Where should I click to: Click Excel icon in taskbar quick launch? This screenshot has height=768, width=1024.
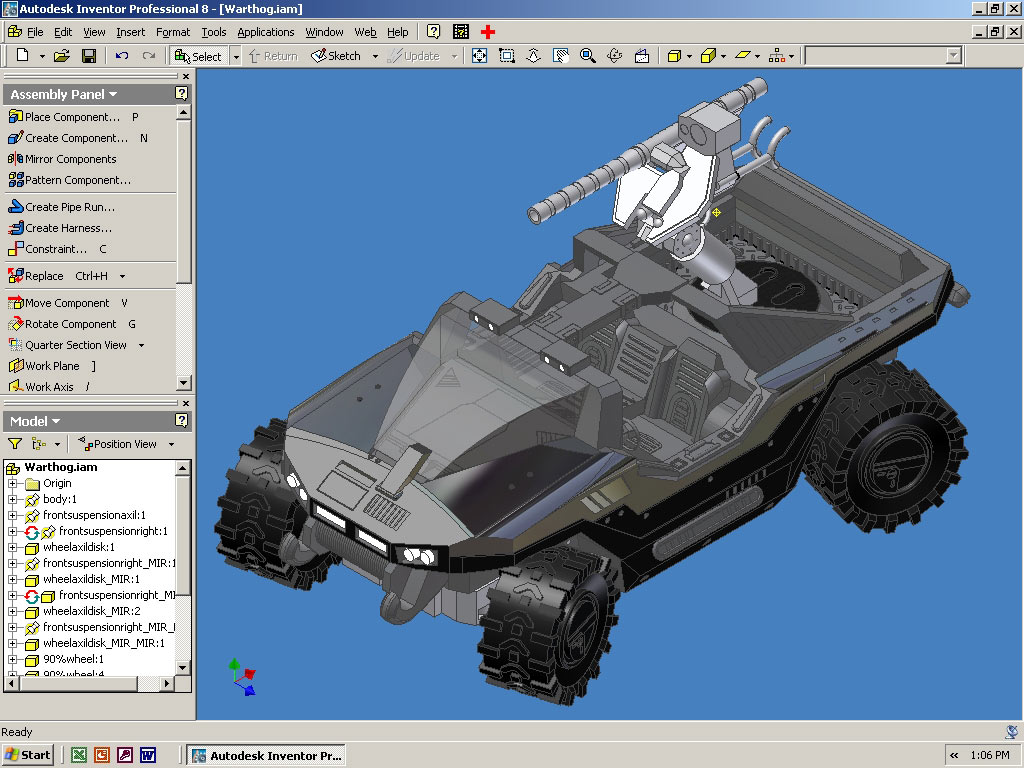pos(78,756)
